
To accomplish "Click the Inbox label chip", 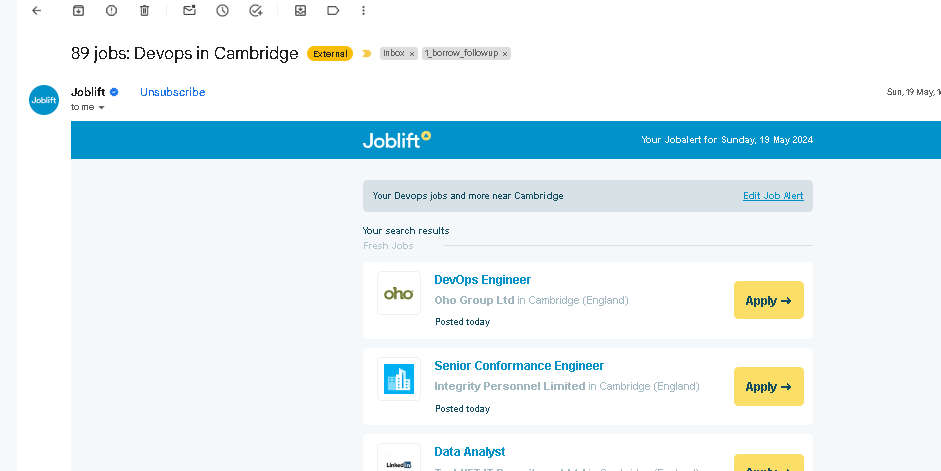I will pos(394,53).
